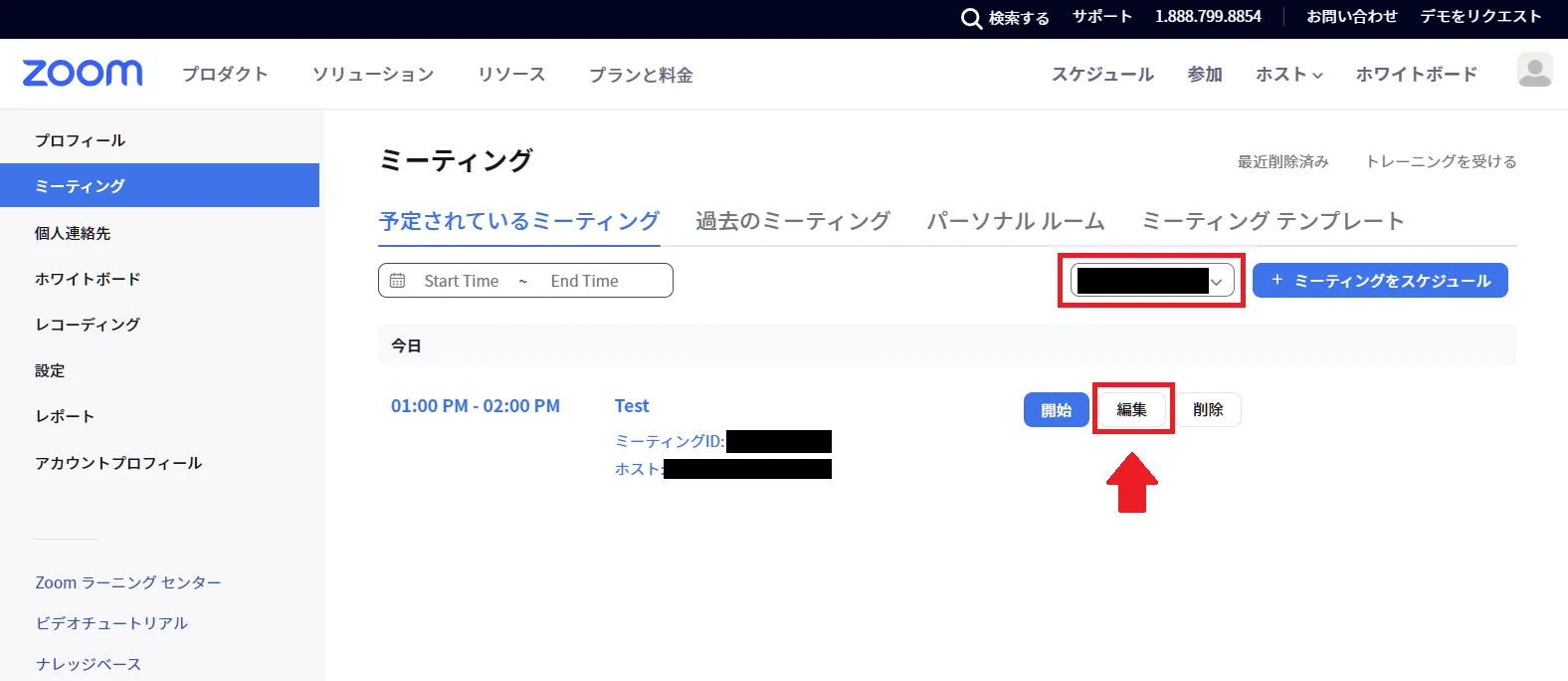The width and height of the screenshot is (1568, 681).
Task: Expand the host ホスト dropdown menu
Action: tap(1288, 75)
